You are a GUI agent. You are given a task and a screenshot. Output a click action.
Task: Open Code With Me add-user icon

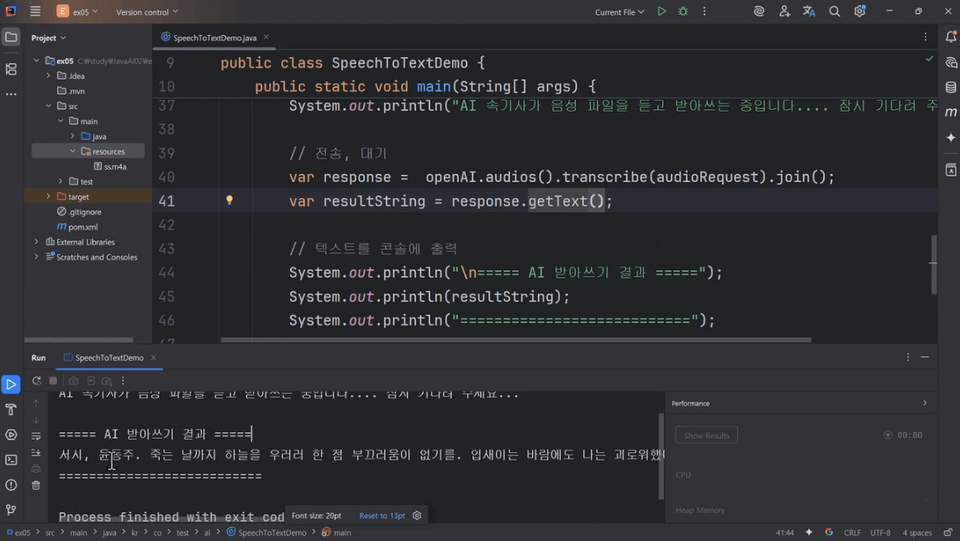(x=784, y=11)
